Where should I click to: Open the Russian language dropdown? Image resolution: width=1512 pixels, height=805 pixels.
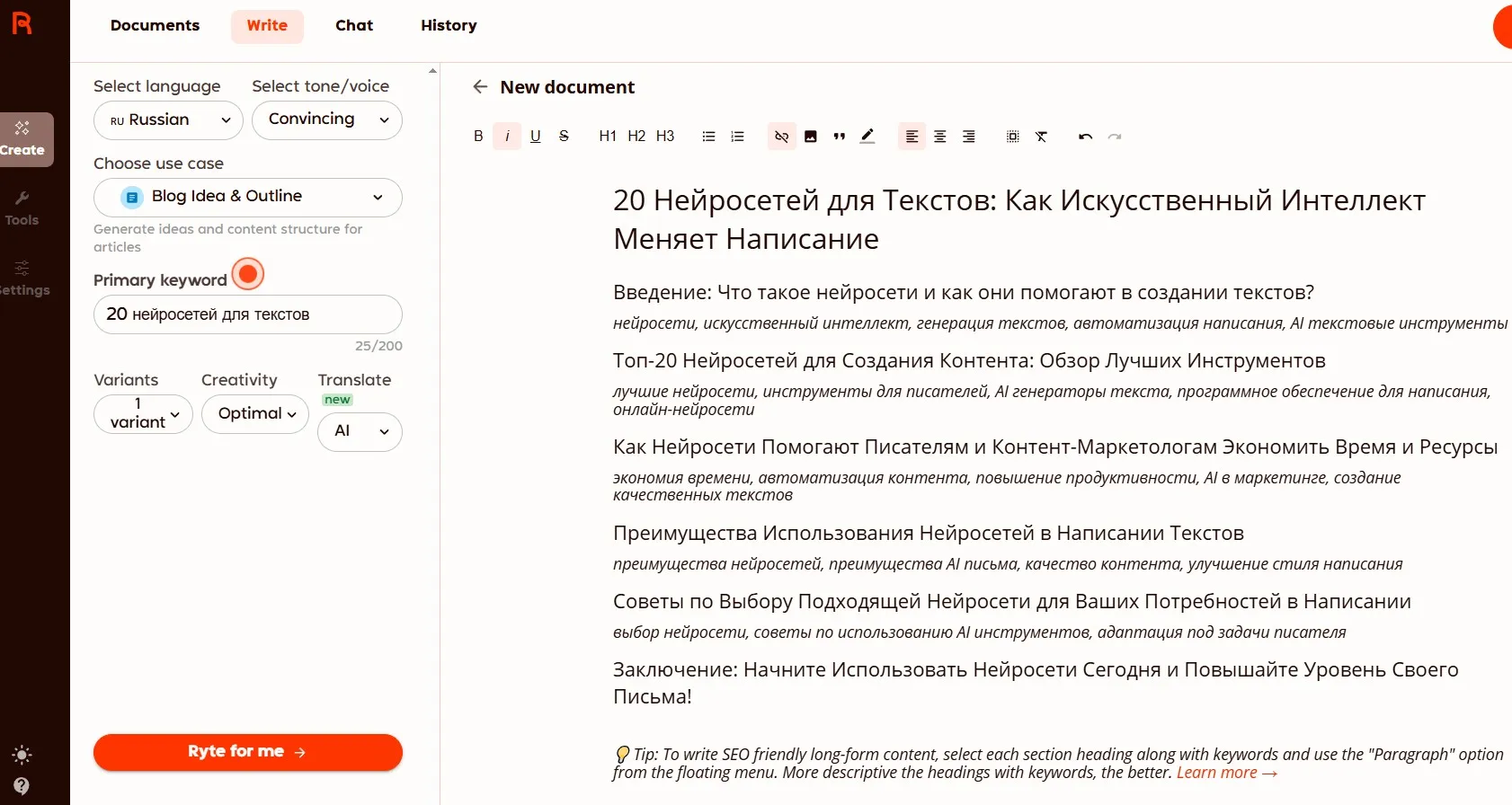(168, 120)
